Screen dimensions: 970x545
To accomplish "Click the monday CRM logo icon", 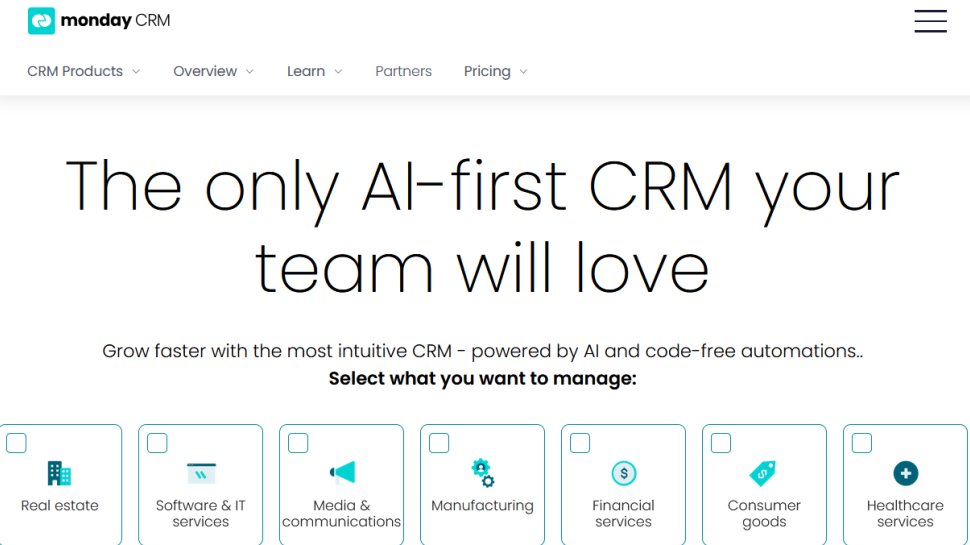I will coord(41,20).
